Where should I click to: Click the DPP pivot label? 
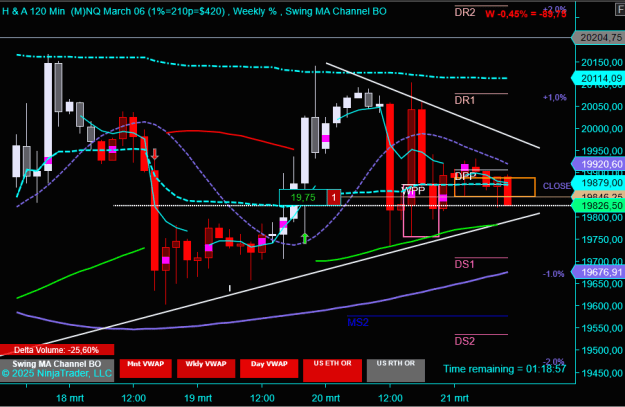[465, 176]
